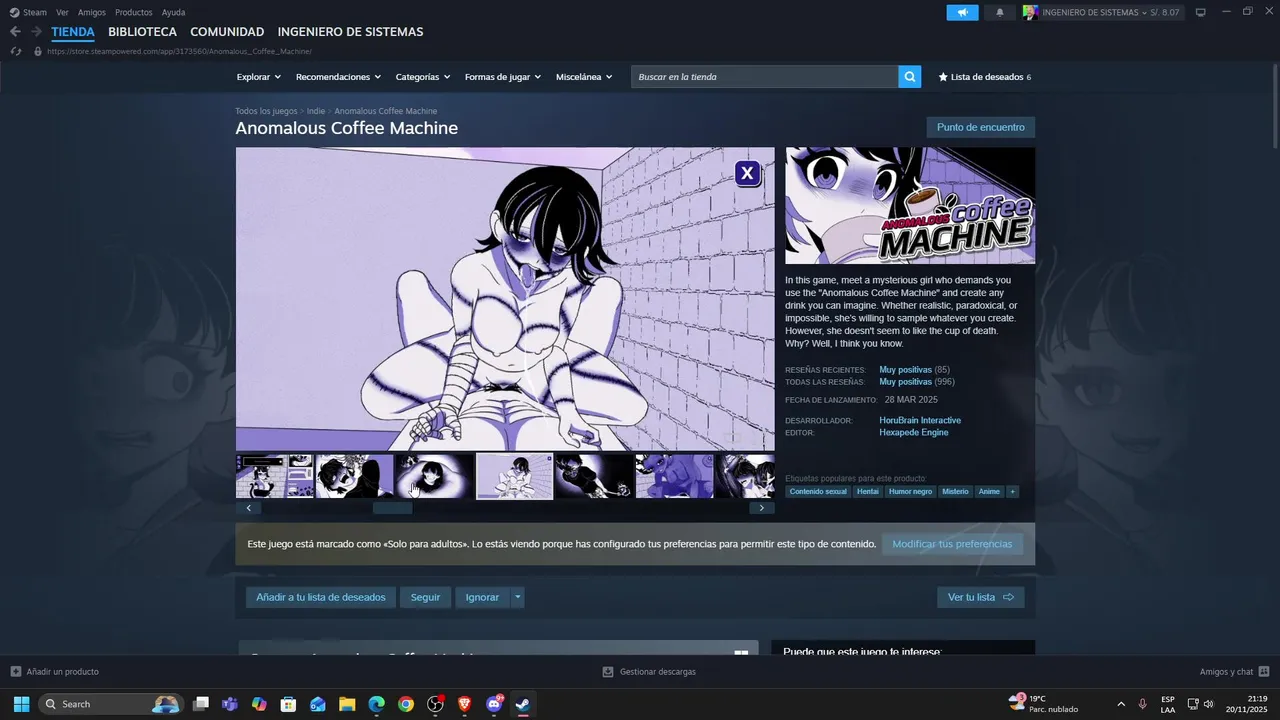Click the microphone icon in the system tray
The image size is (1280, 720).
1142,704
